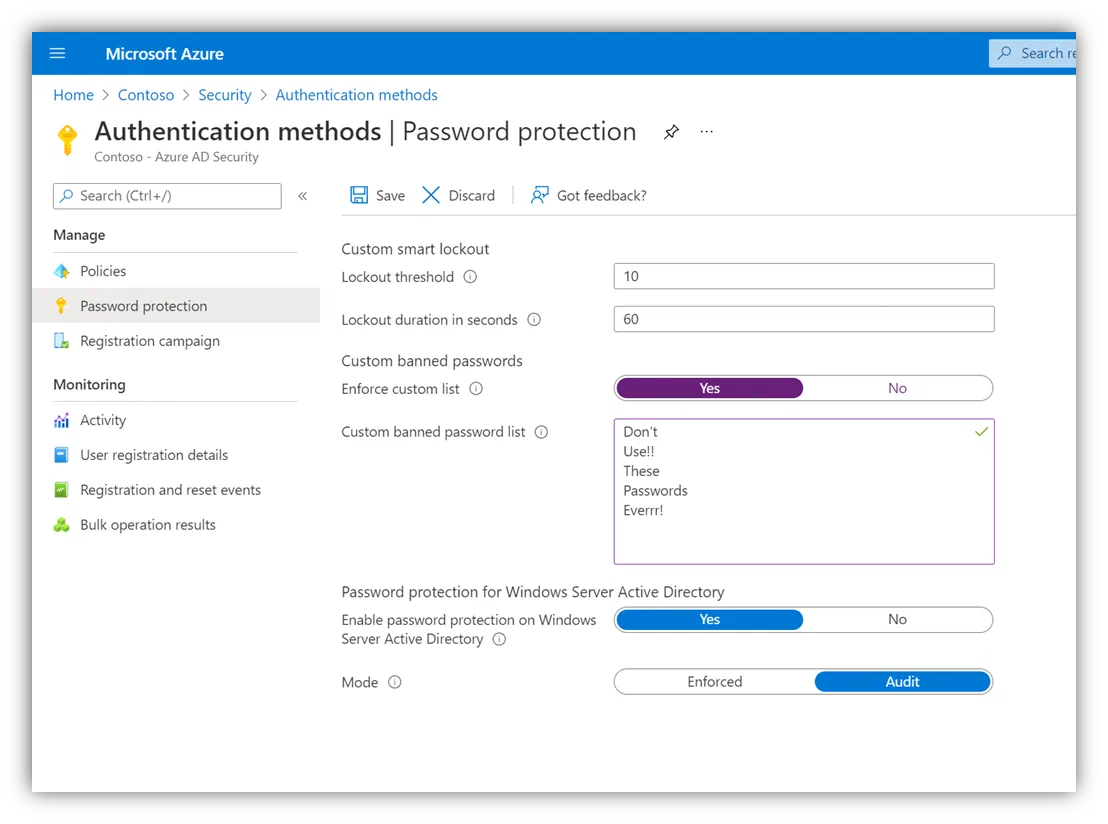
Task: Click the Registration campaign icon
Action: click(61, 341)
